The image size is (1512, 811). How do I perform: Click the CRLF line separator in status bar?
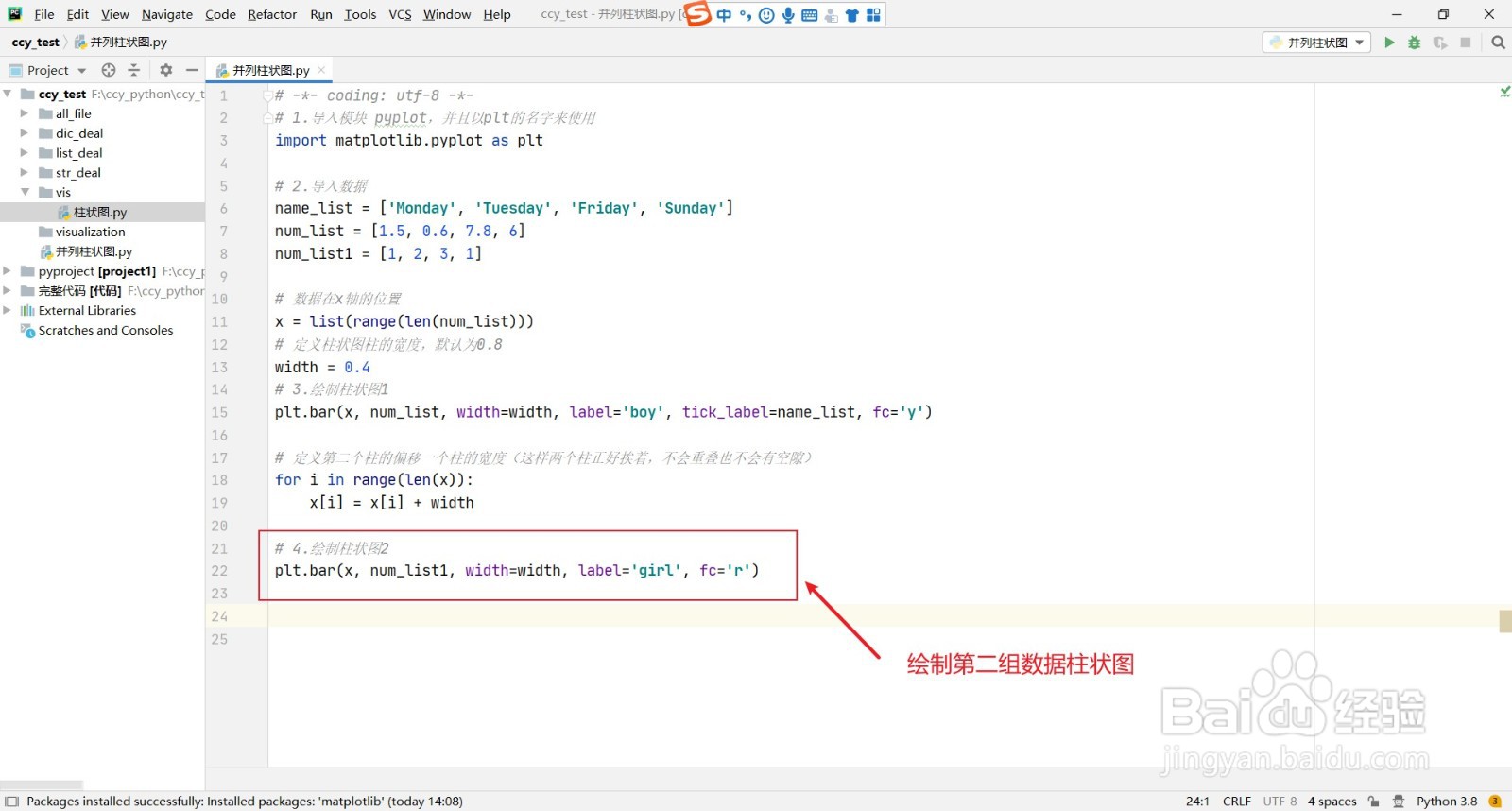click(1237, 802)
